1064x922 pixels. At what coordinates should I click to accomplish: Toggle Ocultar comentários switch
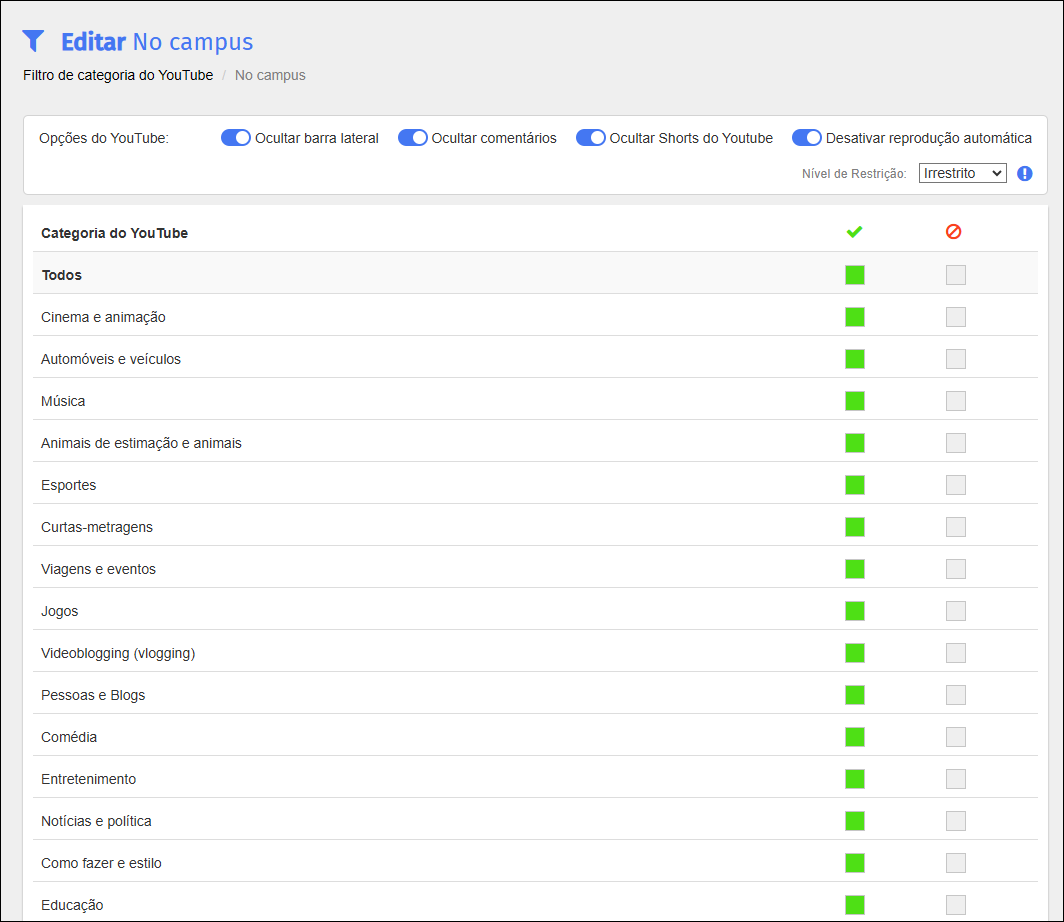[413, 138]
